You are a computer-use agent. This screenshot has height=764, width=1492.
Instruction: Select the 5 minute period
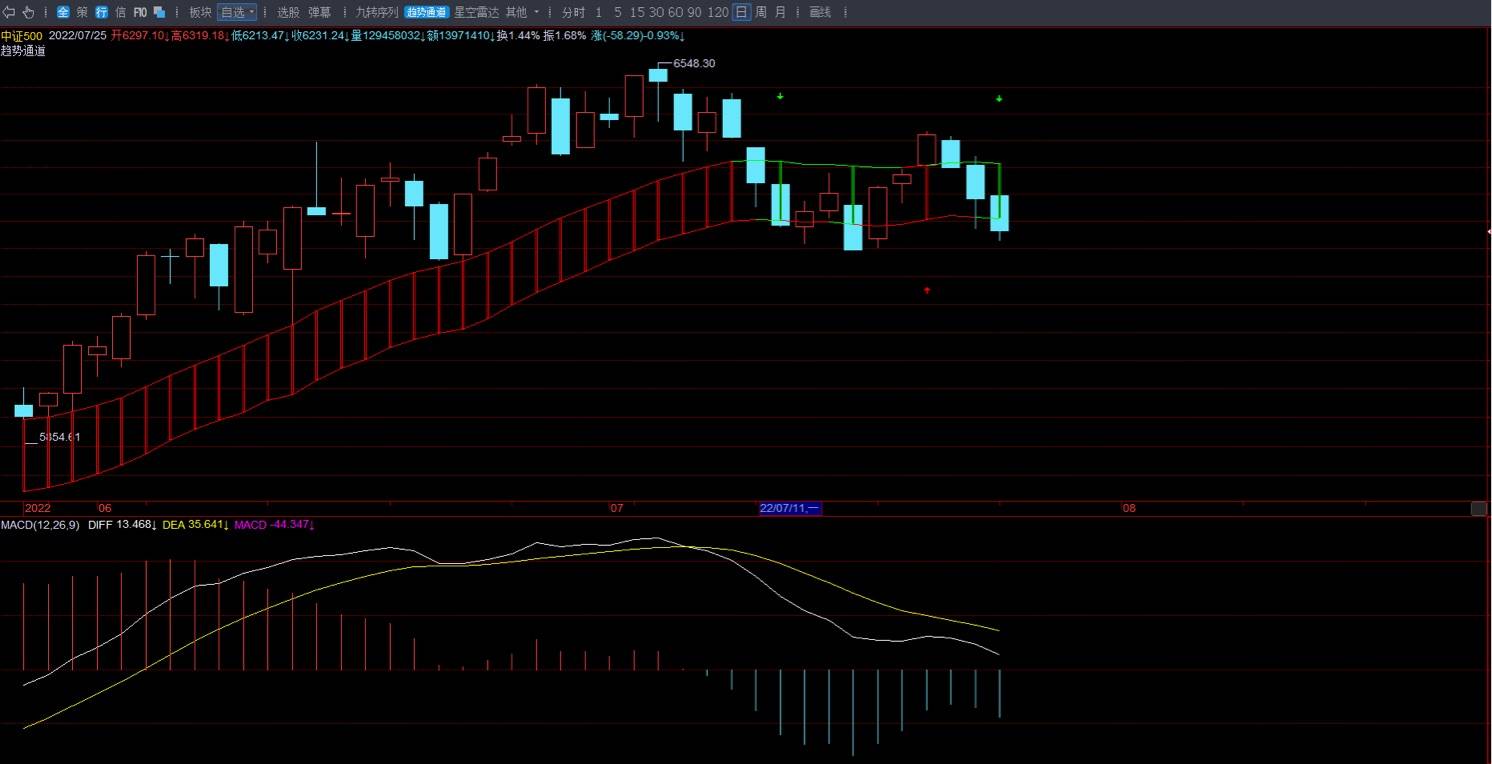pyautogui.click(x=618, y=12)
